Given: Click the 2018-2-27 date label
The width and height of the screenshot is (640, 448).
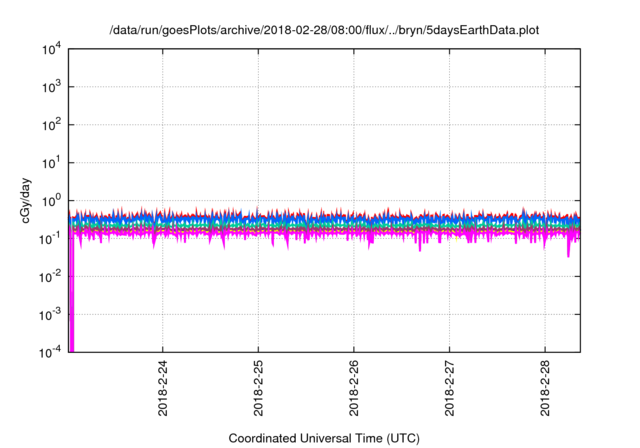Looking at the screenshot, I should click(449, 388).
